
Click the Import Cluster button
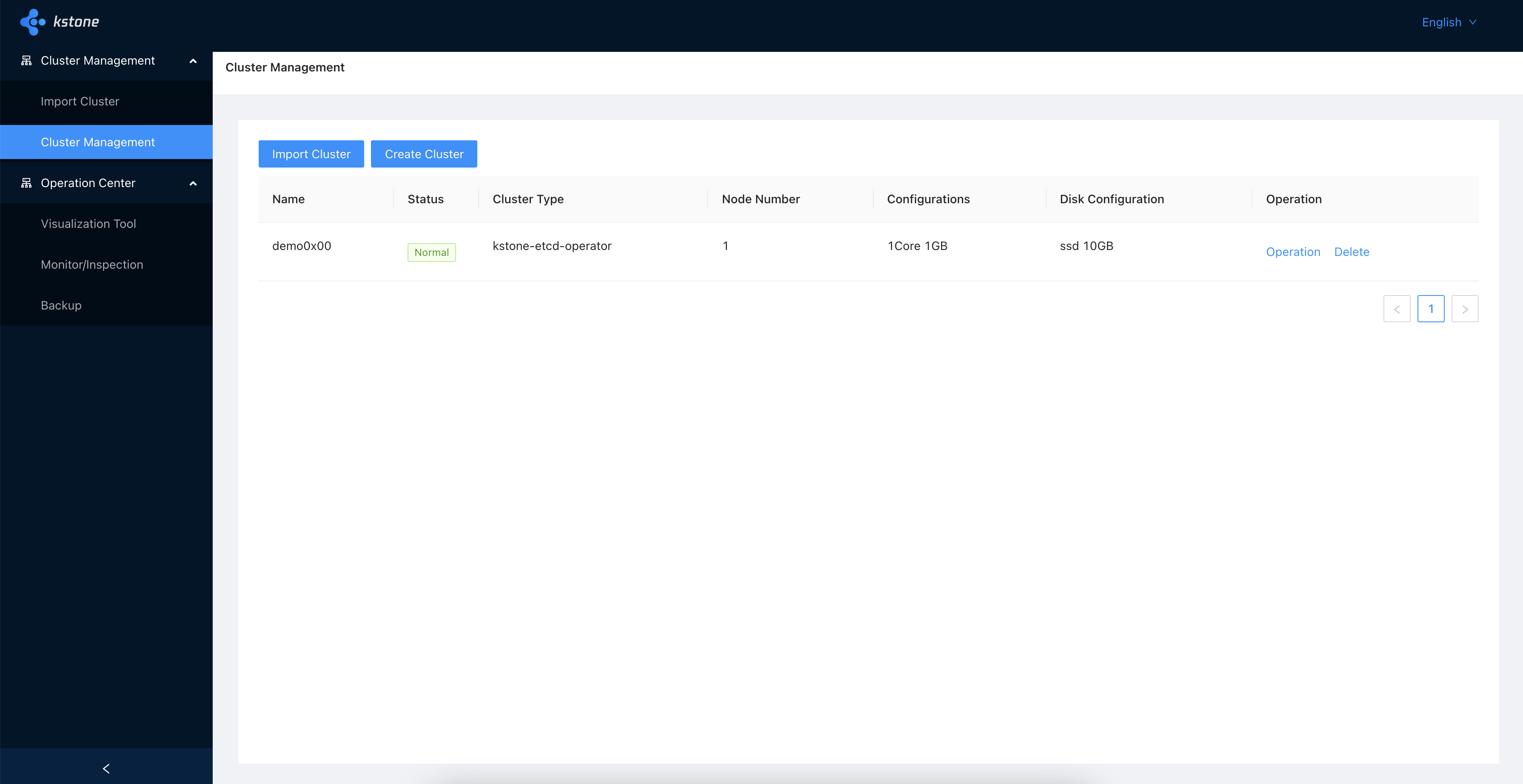311,154
